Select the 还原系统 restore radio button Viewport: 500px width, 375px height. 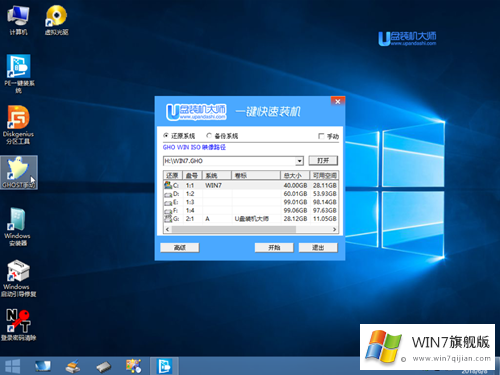click(166, 135)
